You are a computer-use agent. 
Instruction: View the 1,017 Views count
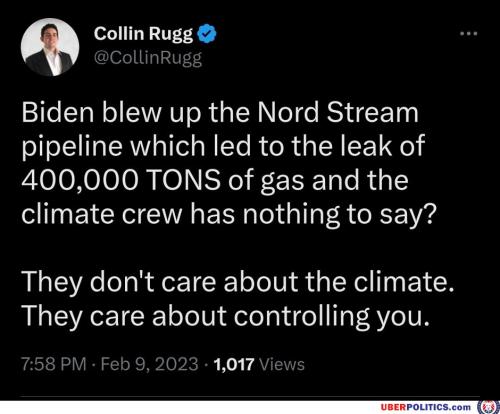click(259, 364)
